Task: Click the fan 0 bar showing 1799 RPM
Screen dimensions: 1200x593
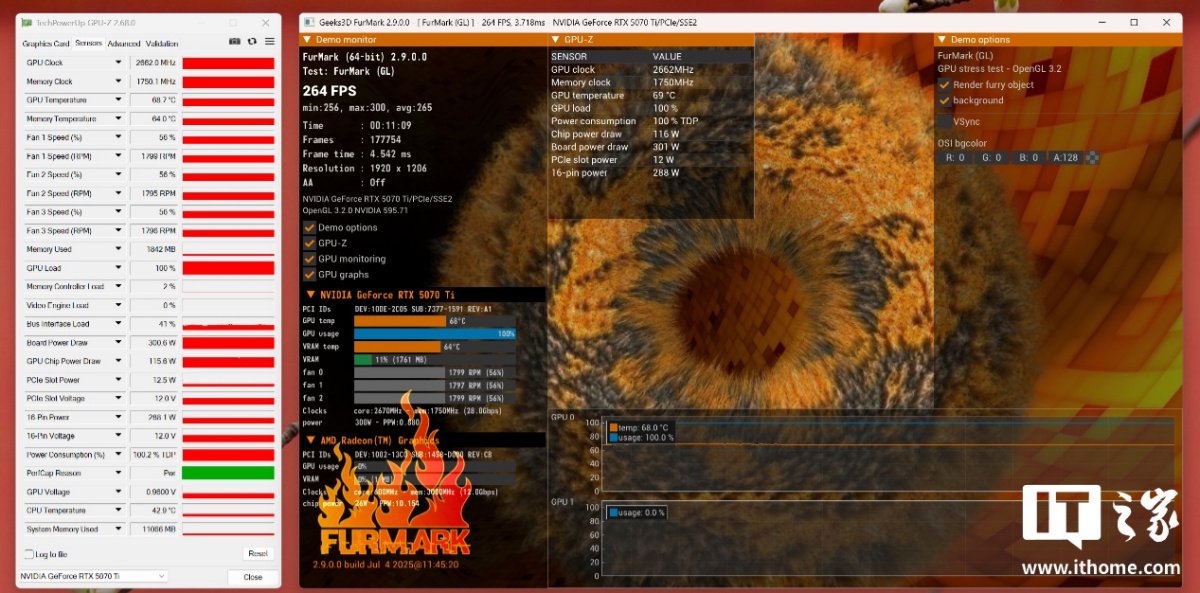Action: click(x=435, y=372)
